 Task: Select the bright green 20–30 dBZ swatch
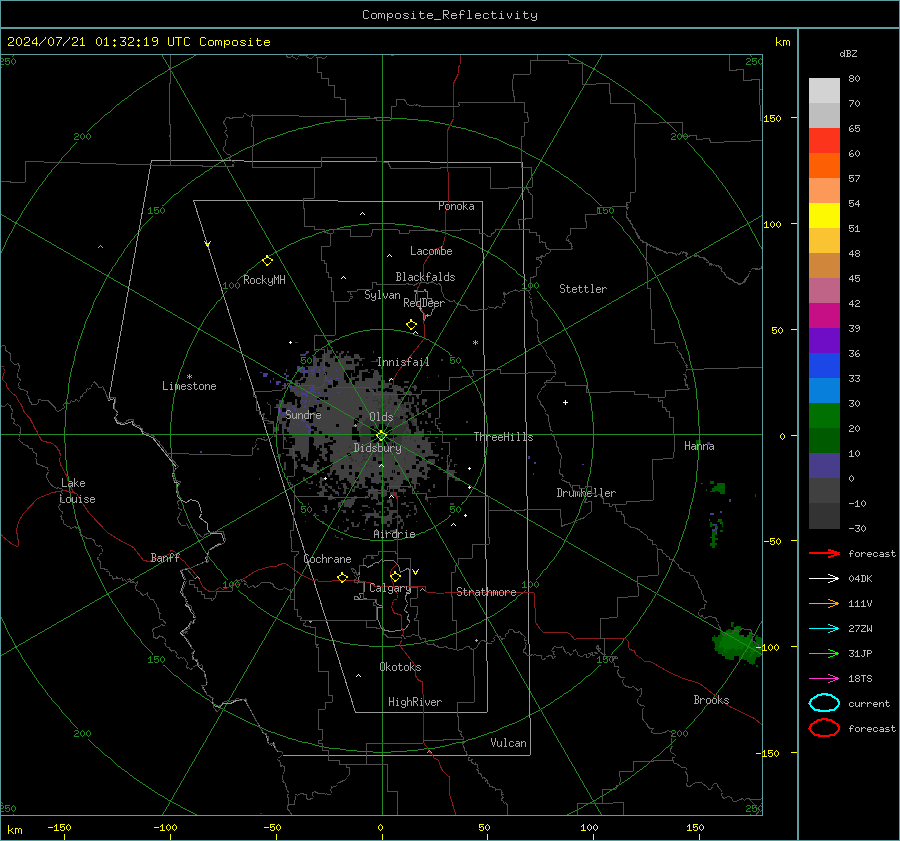click(824, 416)
